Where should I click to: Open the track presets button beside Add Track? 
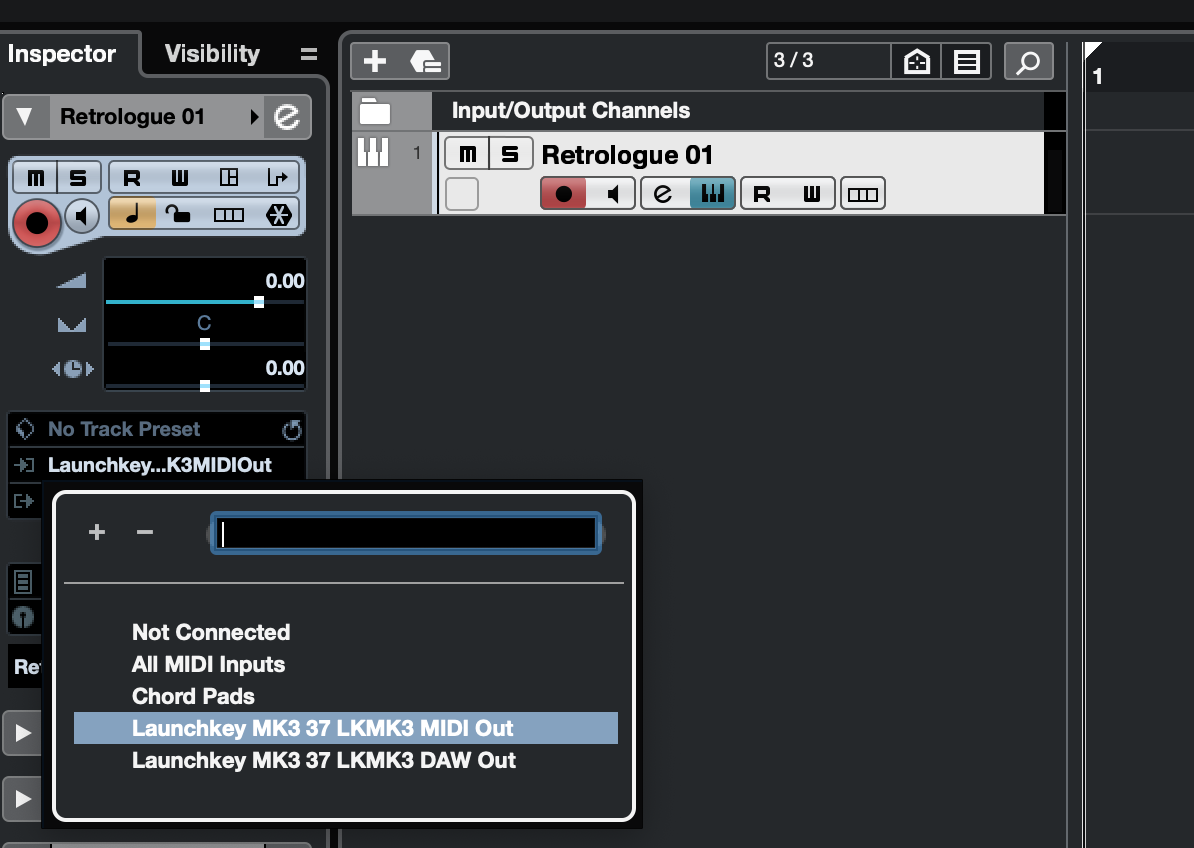point(425,61)
